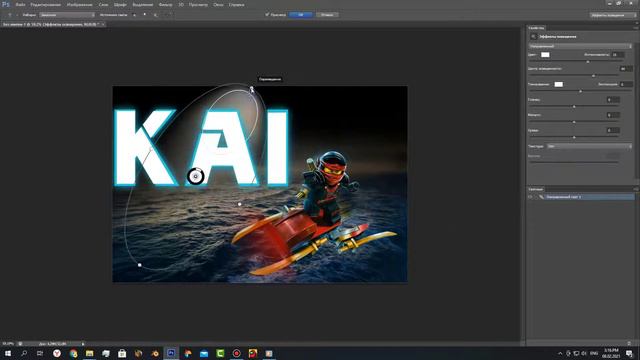This screenshot has height=360, width=640.
Task: Open the Presets dropdown in options bar
Action: pyautogui.click(x=67, y=15)
